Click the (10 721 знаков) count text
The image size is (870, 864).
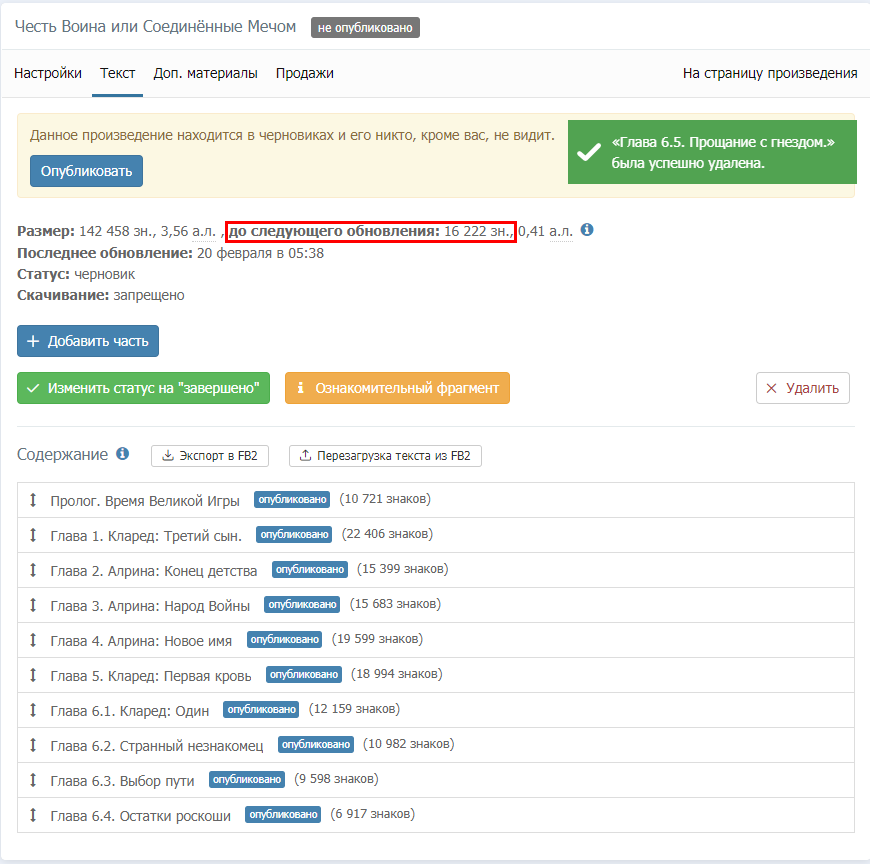click(x=385, y=499)
